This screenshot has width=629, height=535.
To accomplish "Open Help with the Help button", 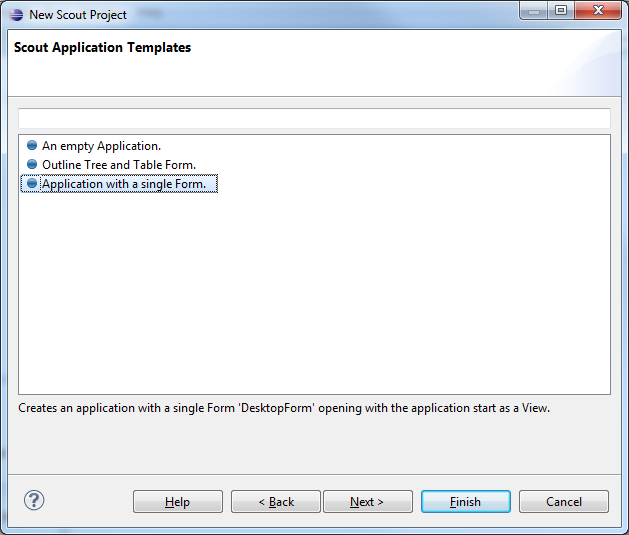I will [x=178, y=501].
